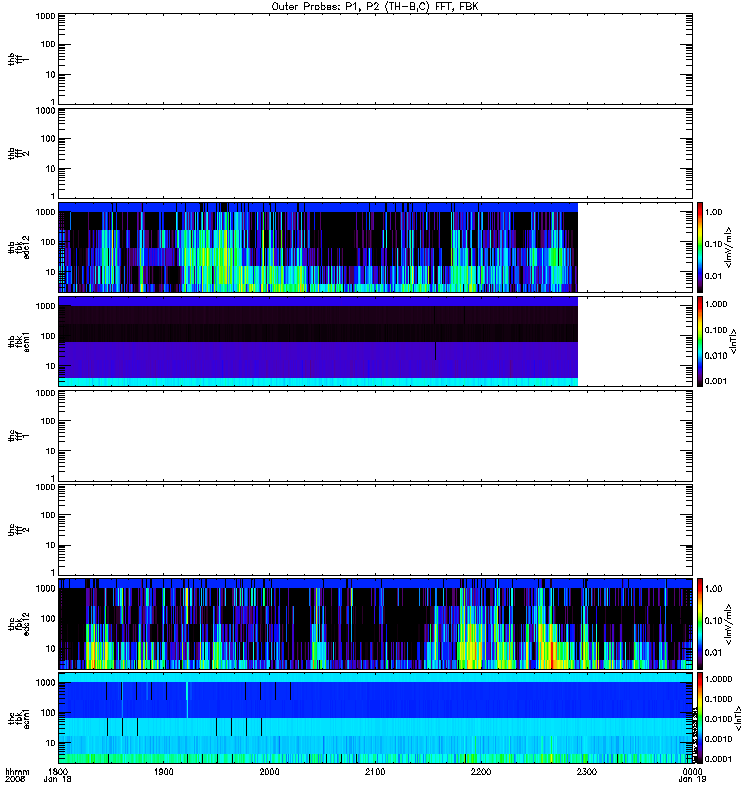Screen dimensions: 750x800
Task: Select the empty thc fft 2 panel
Action: pos(375,530)
